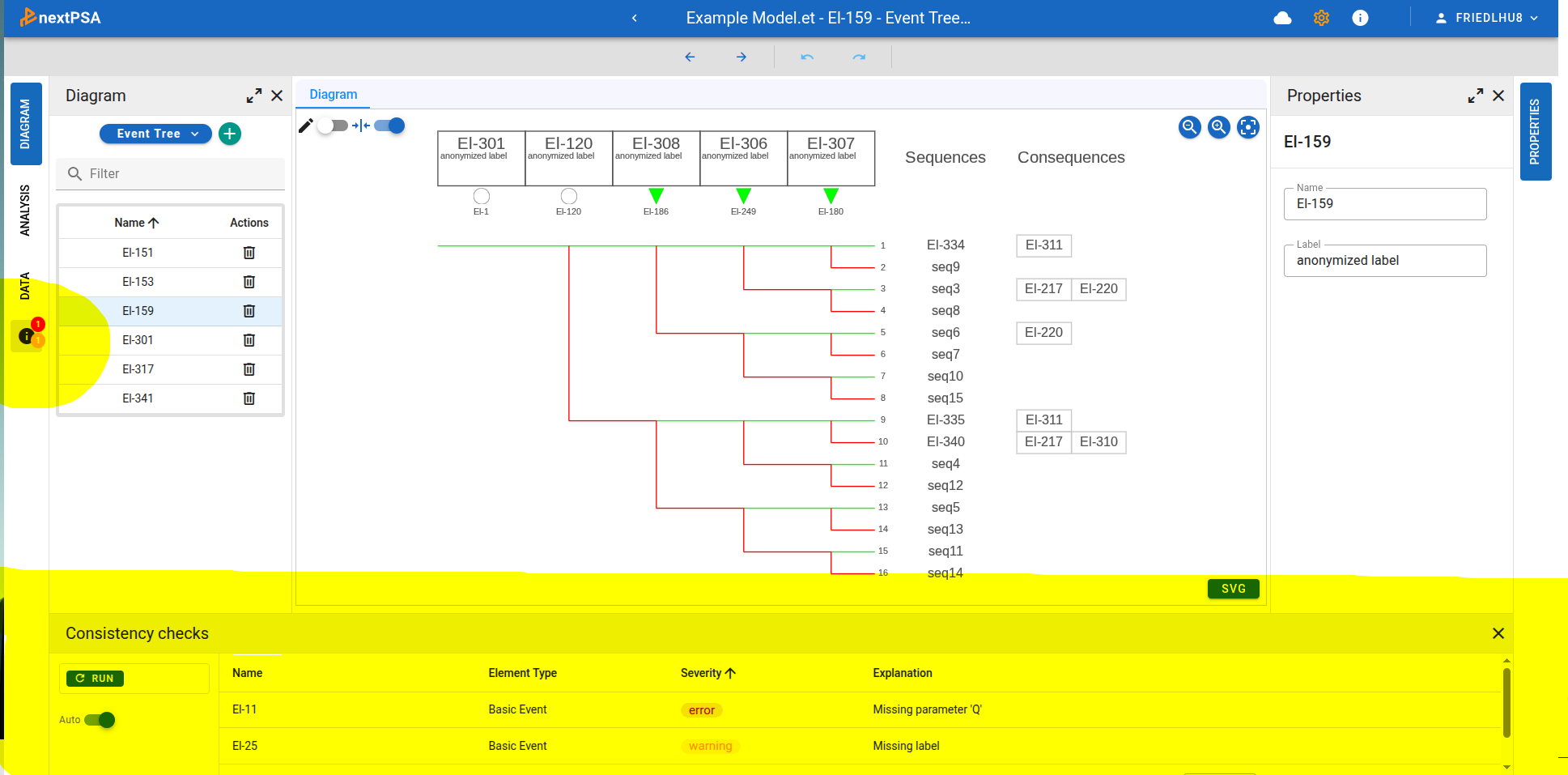Select the PROPERTIES side tab
This screenshot has width=1568, height=775.
point(1535,131)
